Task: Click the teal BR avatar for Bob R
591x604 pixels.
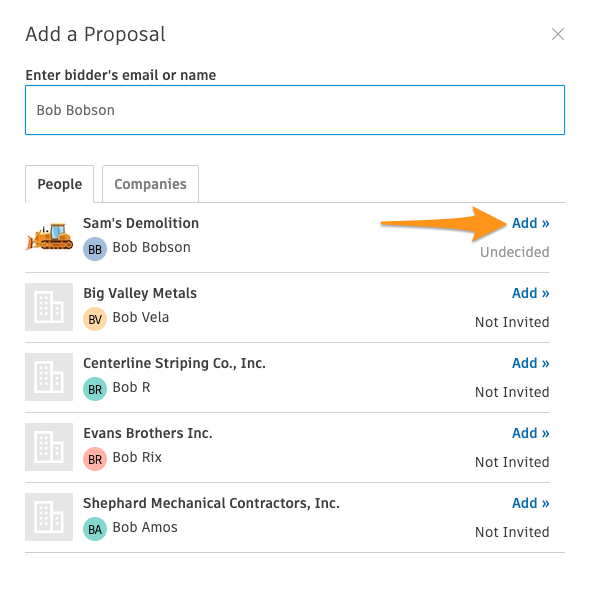Action: point(95,389)
